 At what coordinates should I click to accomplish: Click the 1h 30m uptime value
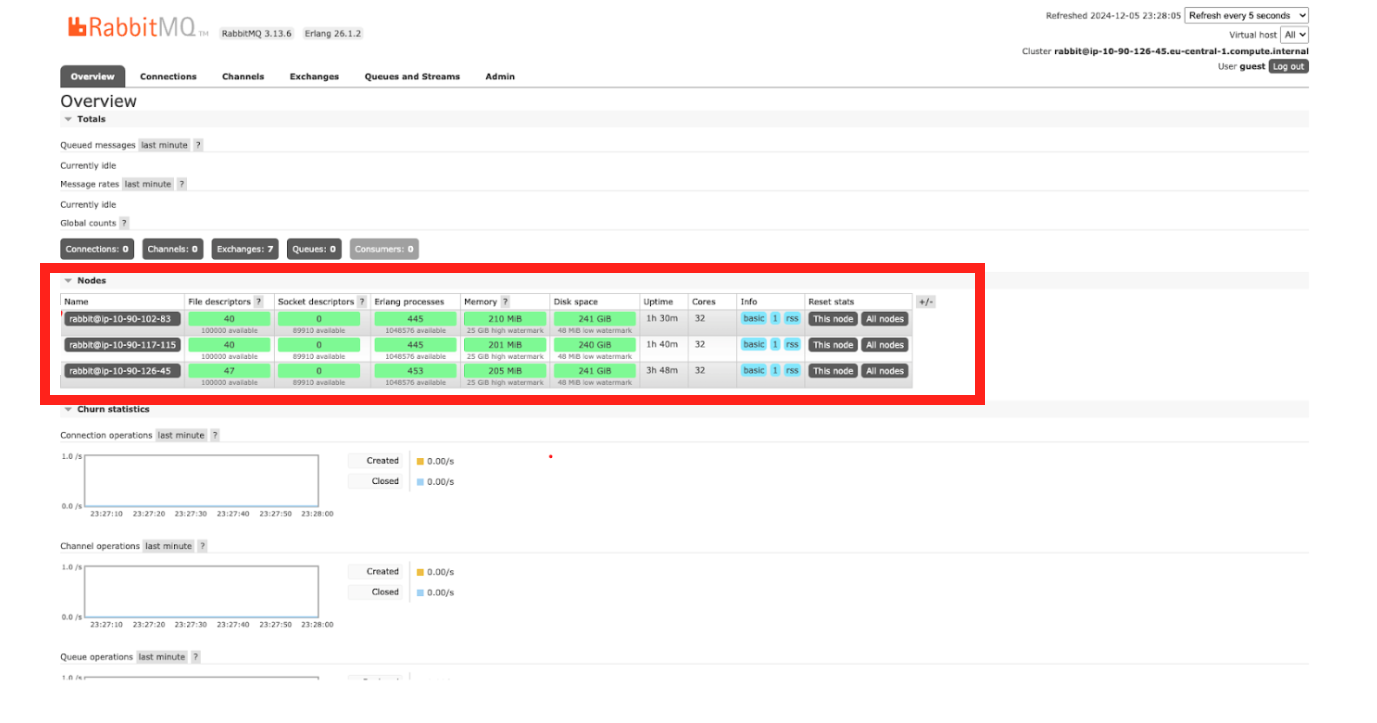[x=662, y=318]
